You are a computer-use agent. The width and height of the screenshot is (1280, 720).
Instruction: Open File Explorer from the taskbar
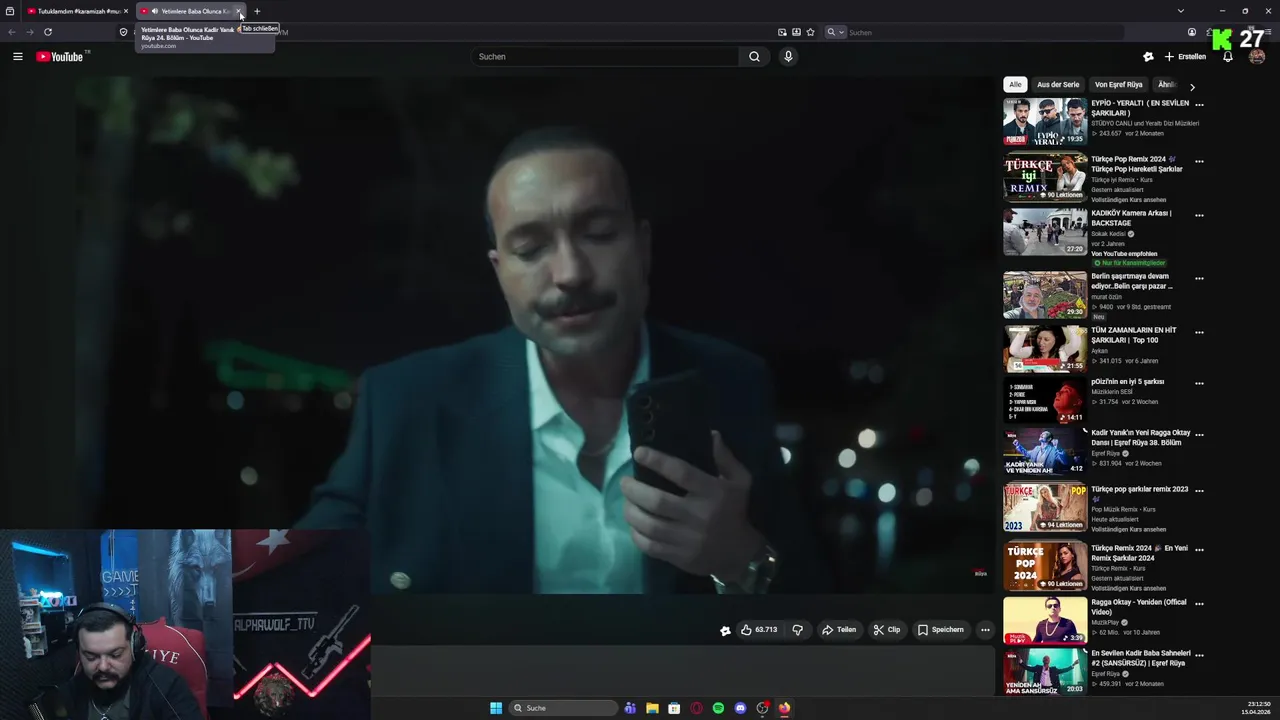652,708
